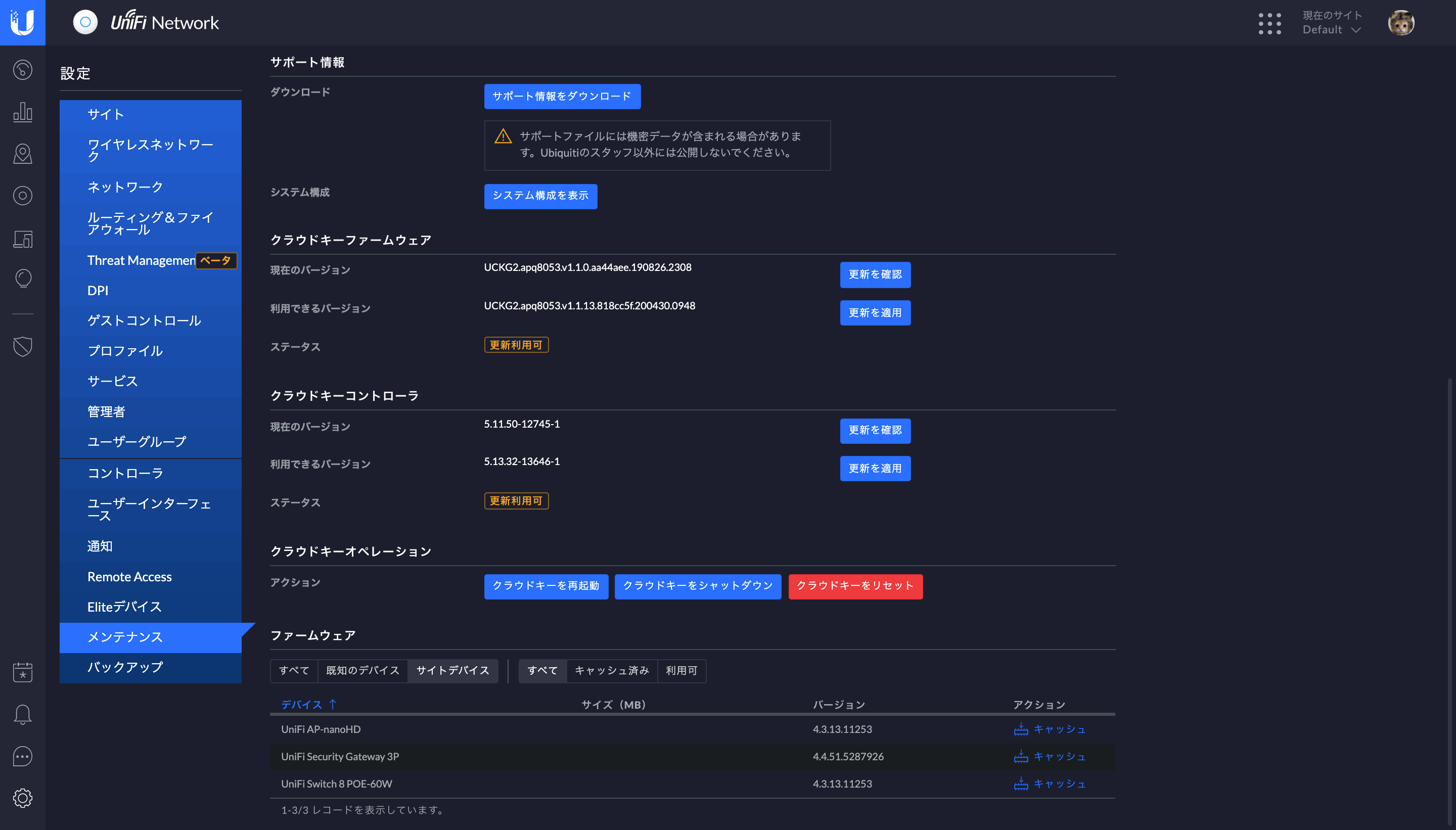Open Remote Access settings

click(151, 577)
